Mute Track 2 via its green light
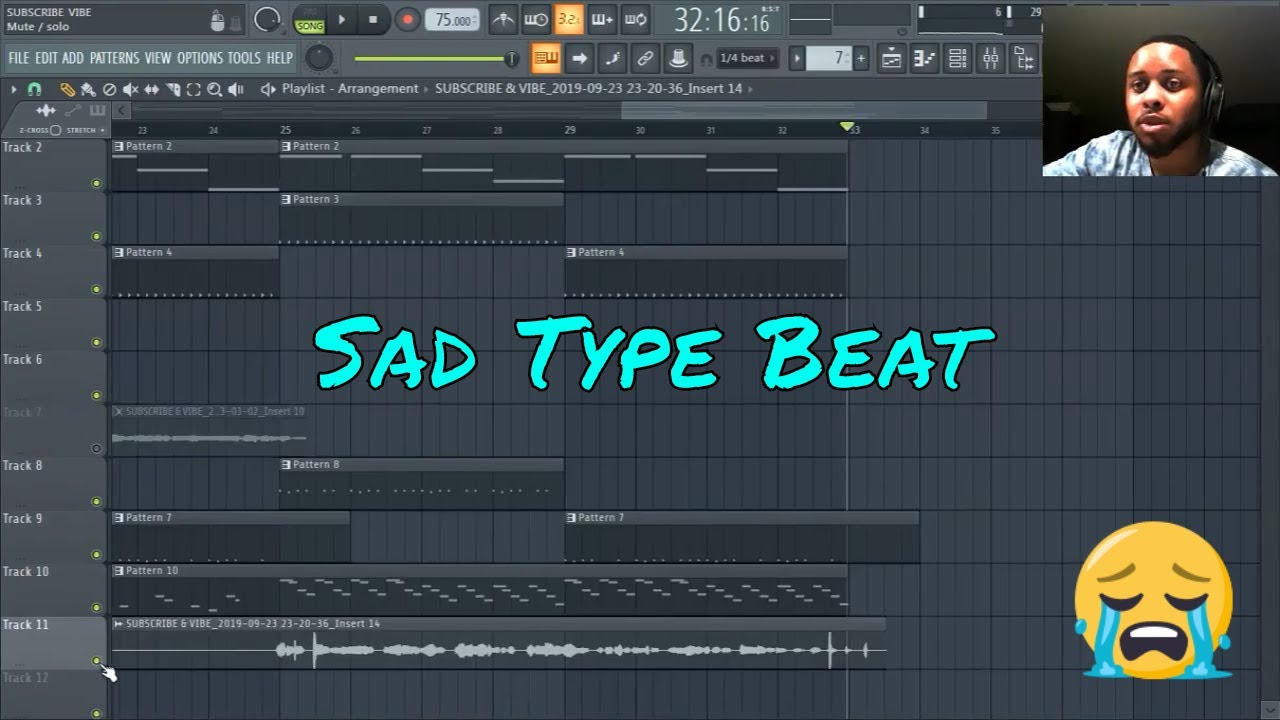1280x720 pixels. [96, 183]
